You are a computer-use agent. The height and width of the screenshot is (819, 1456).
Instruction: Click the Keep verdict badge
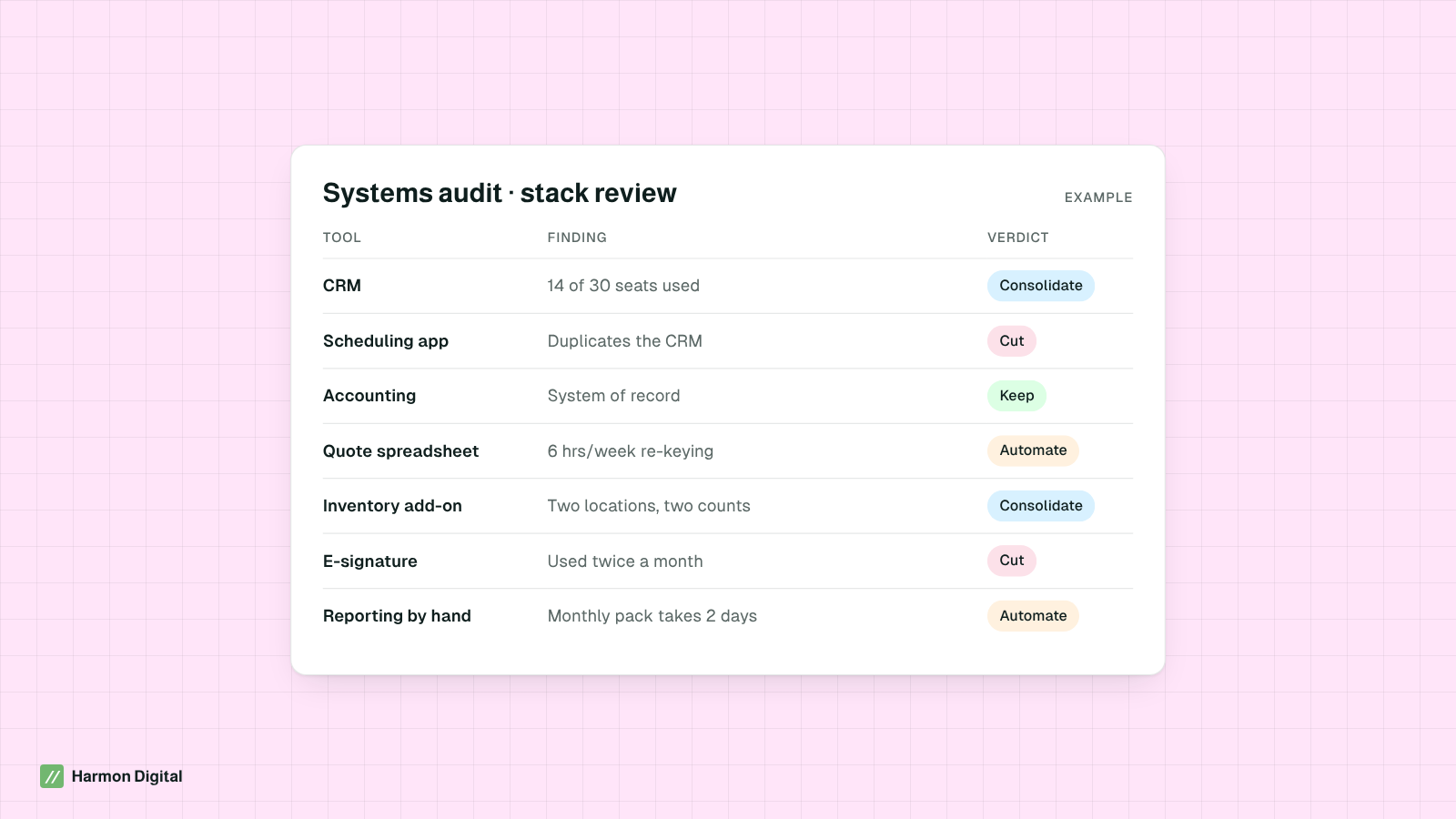point(1016,396)
